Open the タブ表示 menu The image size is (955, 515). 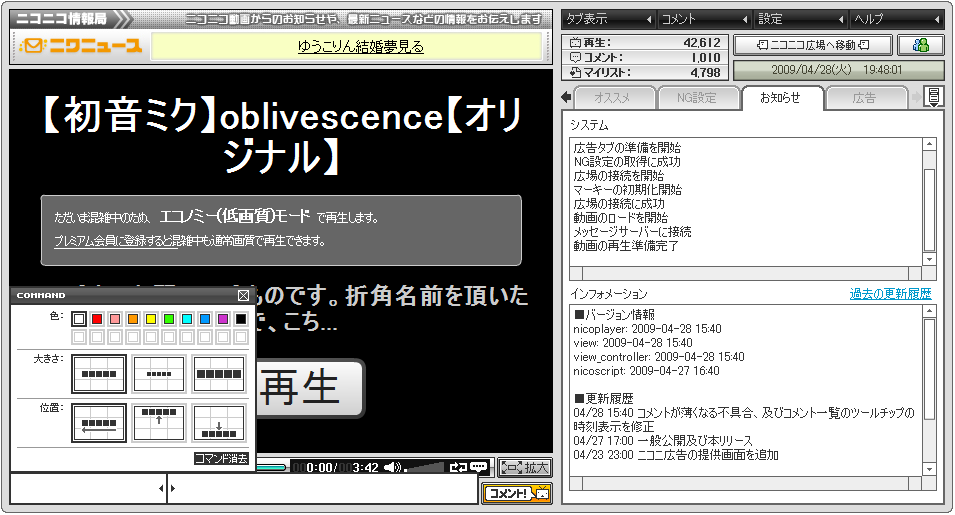coord(608,19)
